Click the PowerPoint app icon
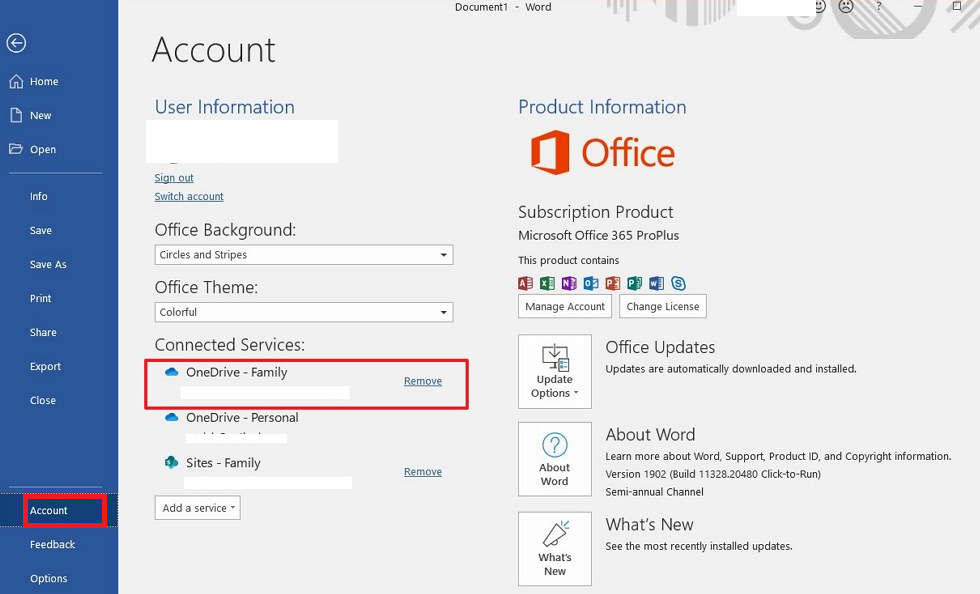The image size is (980, 594). coord(612,283)
